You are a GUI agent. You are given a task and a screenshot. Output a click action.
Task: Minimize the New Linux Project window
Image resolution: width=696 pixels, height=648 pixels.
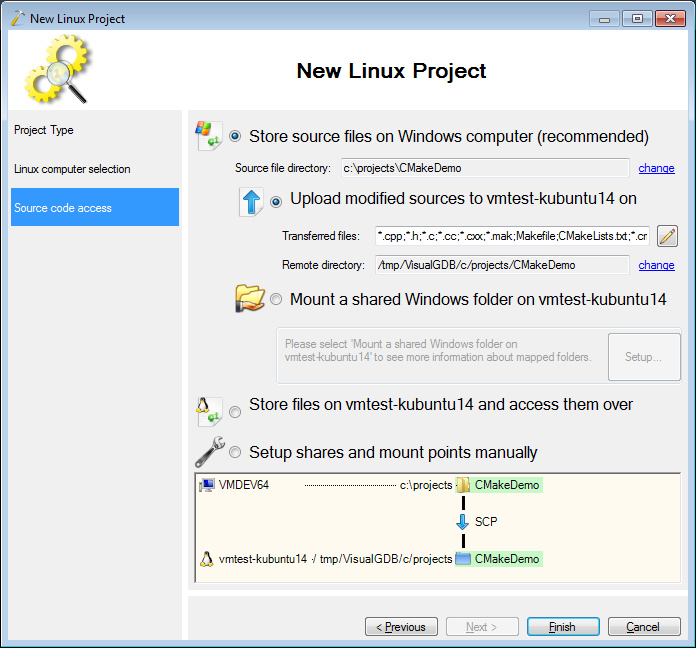[604, 19]
